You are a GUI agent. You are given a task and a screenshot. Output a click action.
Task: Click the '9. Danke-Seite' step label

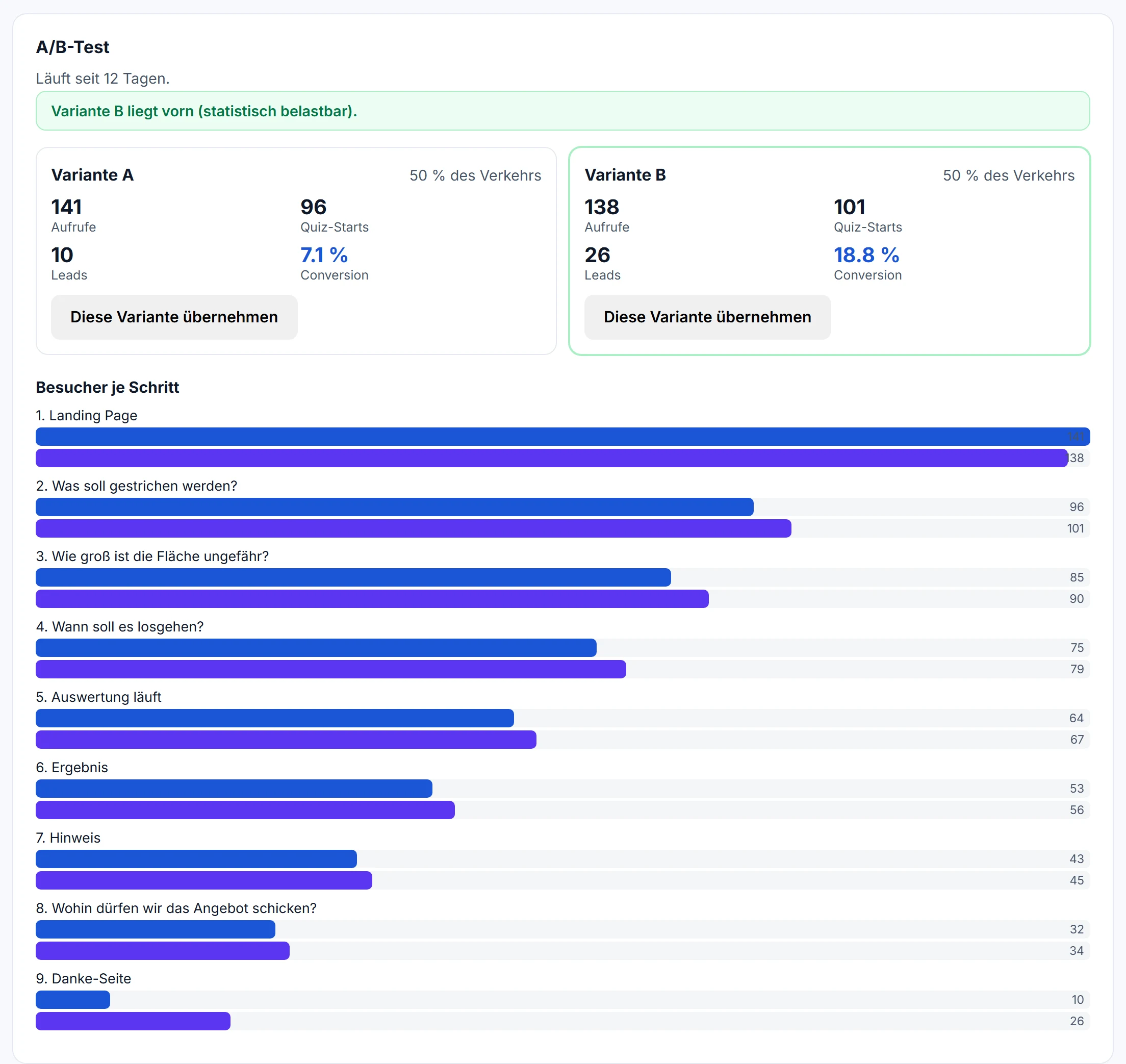point(83,978)
